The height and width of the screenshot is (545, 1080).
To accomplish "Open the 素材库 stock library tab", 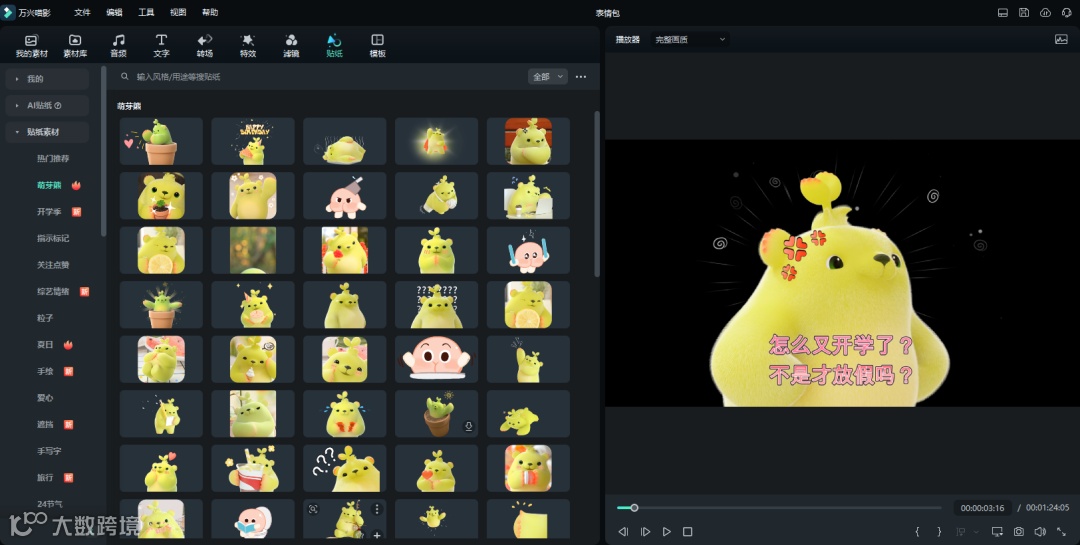I will pyautogui.click(x=75, y=45).
